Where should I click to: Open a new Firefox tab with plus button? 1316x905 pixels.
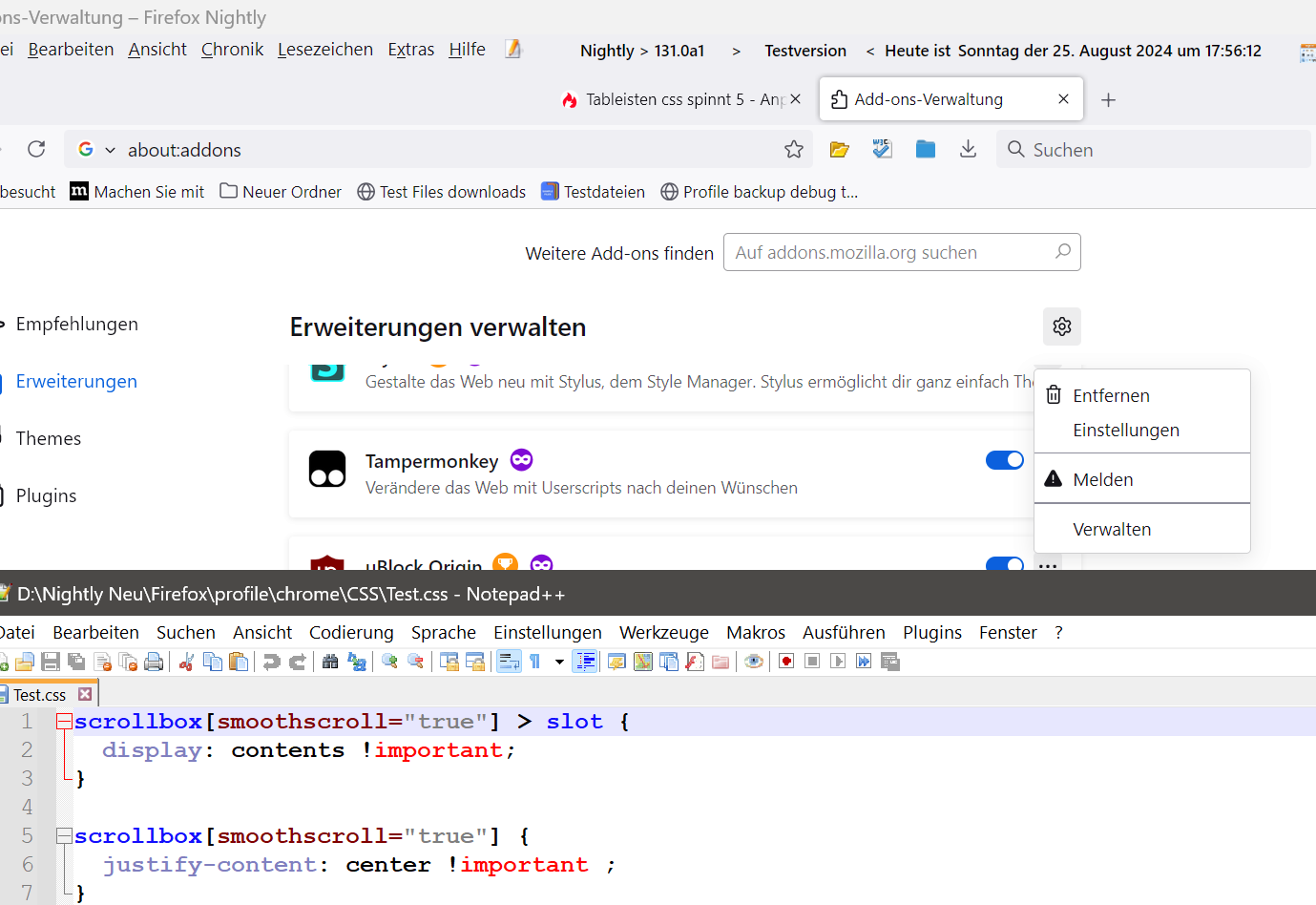pos(1108,99)
